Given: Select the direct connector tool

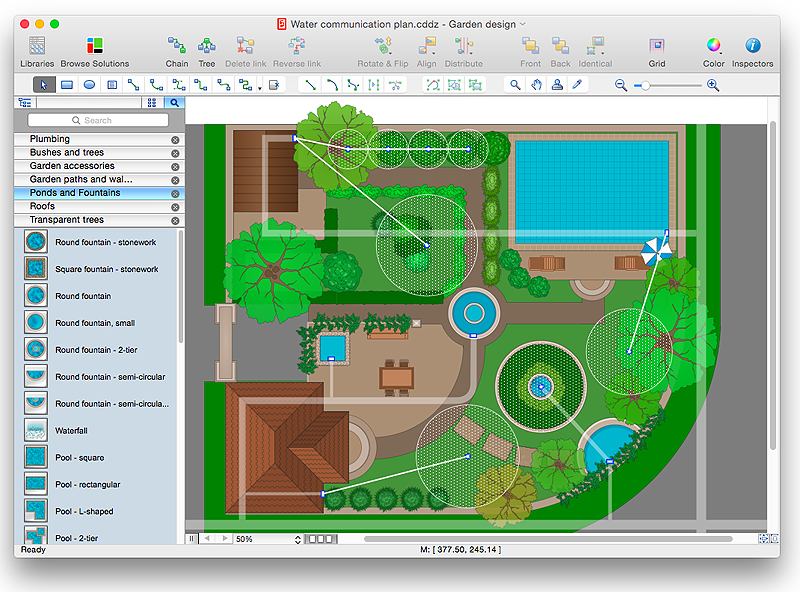Looking at the screenshot, I should click(134, 85).
